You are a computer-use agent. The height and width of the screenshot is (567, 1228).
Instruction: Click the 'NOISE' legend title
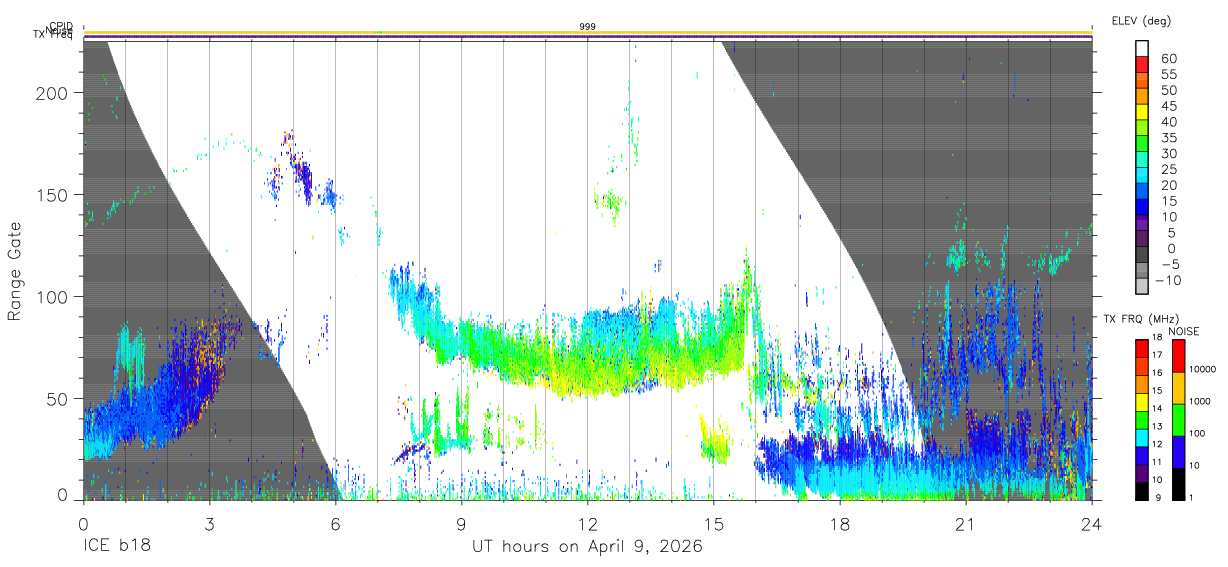pos(1184,331)
